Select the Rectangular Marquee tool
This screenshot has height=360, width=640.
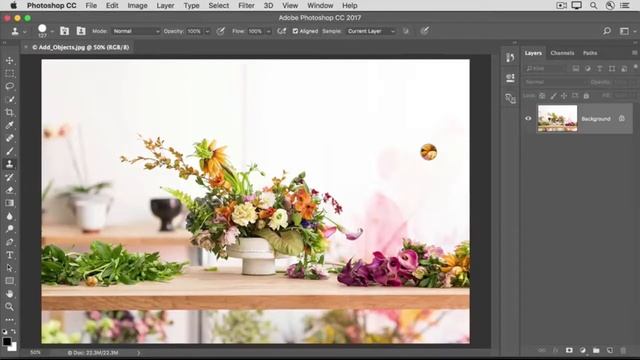click(x=9, y=73)
